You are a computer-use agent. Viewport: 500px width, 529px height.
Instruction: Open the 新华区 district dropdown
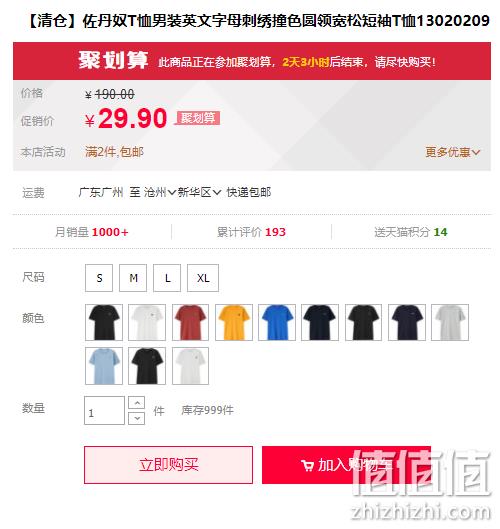[199, 192]
